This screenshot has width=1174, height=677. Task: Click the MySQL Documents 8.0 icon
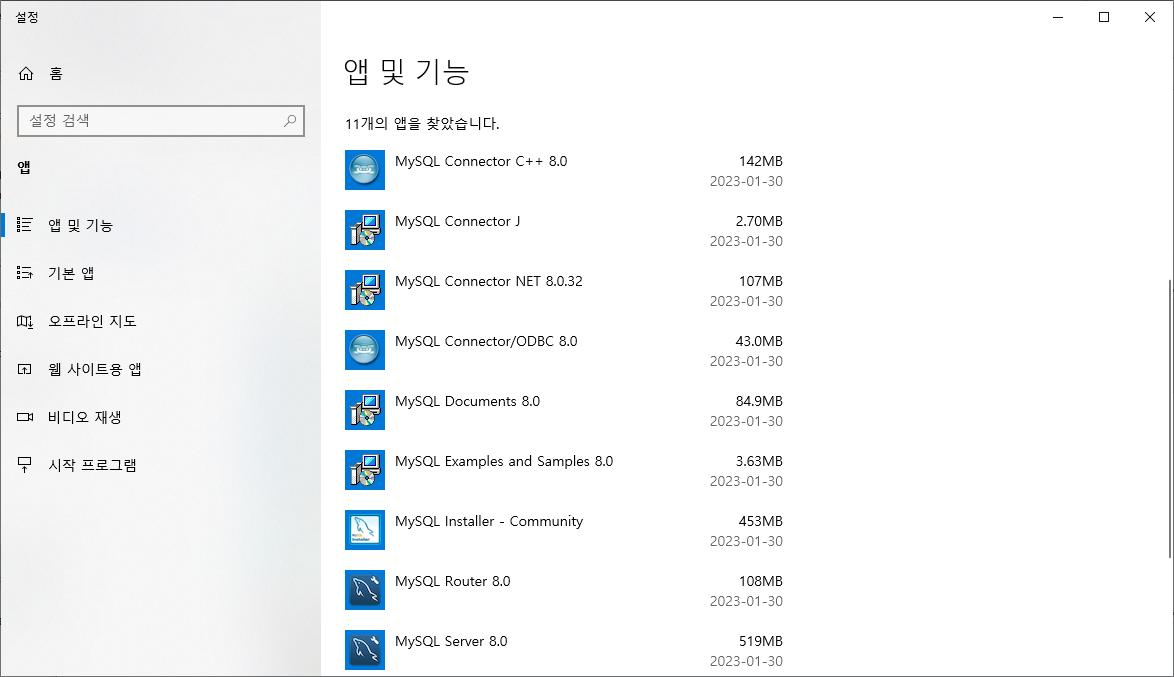click(365, 410)
